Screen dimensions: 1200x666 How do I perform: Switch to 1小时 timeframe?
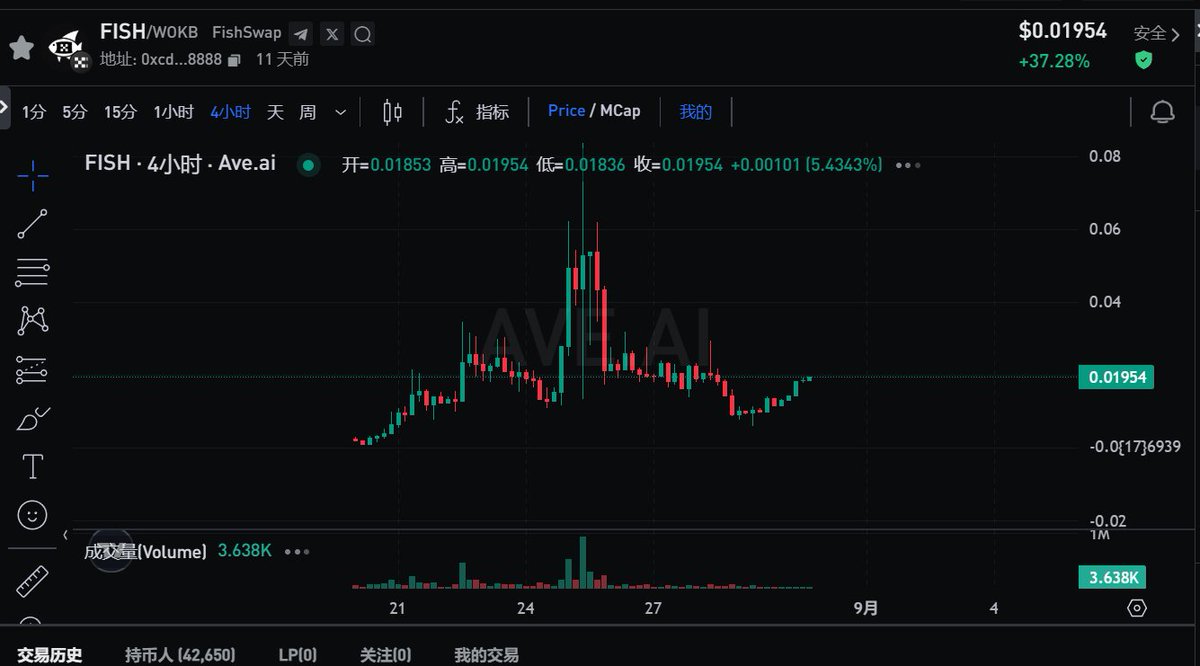tap(173, 112)
